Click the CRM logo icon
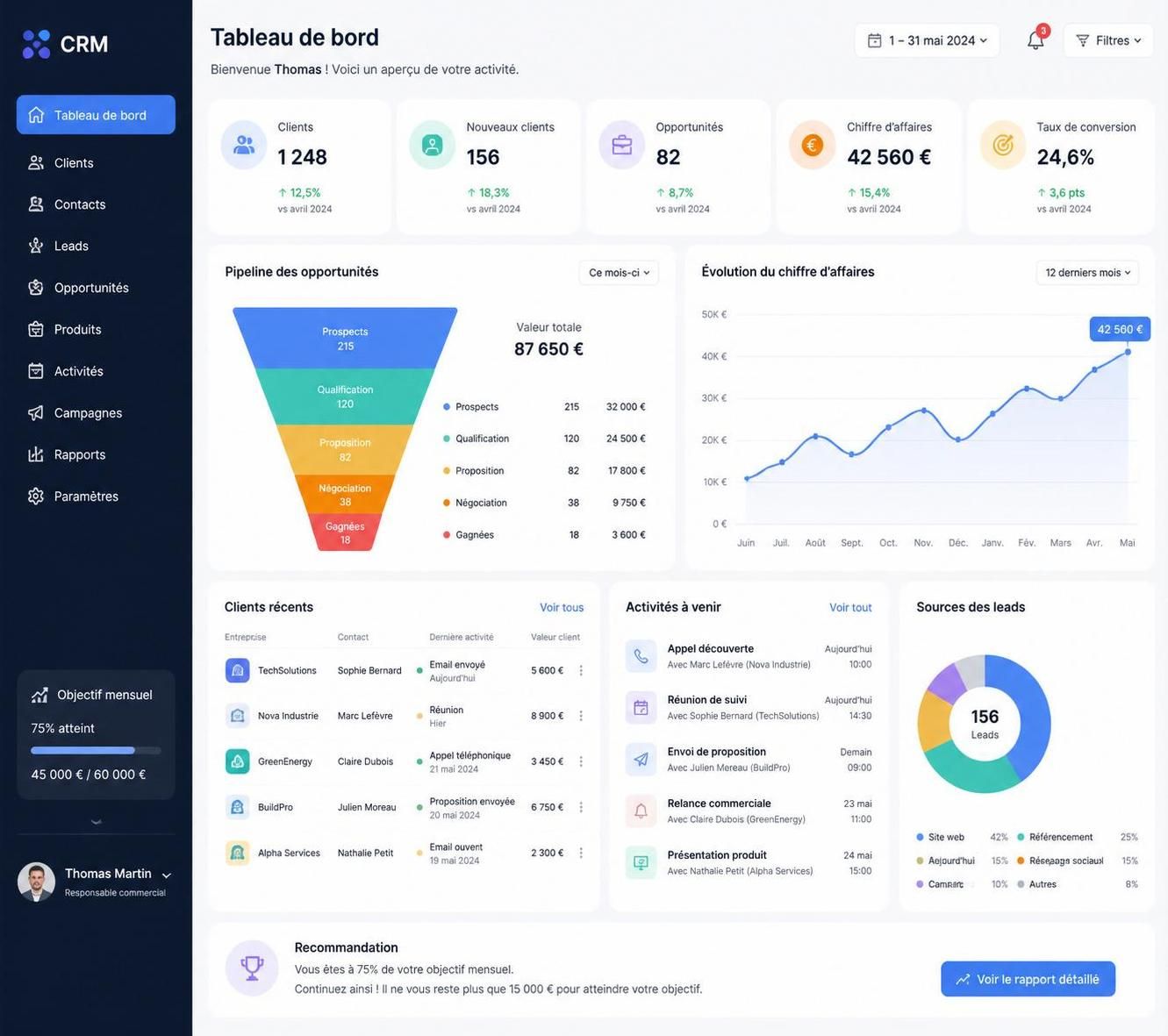Viewport: 1168px width, 1036px height. [36, 44]
